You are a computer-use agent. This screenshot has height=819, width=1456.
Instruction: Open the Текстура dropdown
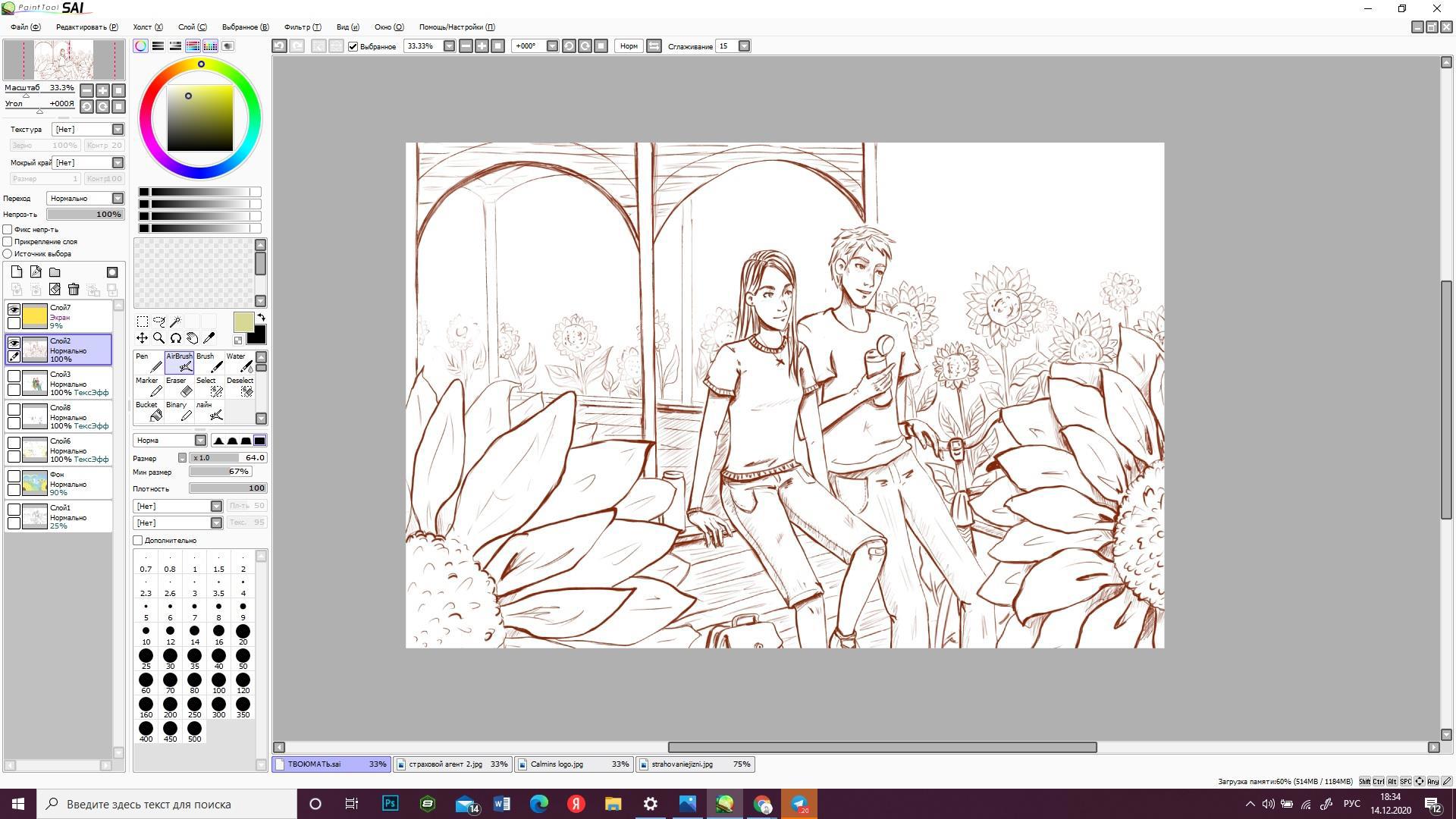click(118, 129)
